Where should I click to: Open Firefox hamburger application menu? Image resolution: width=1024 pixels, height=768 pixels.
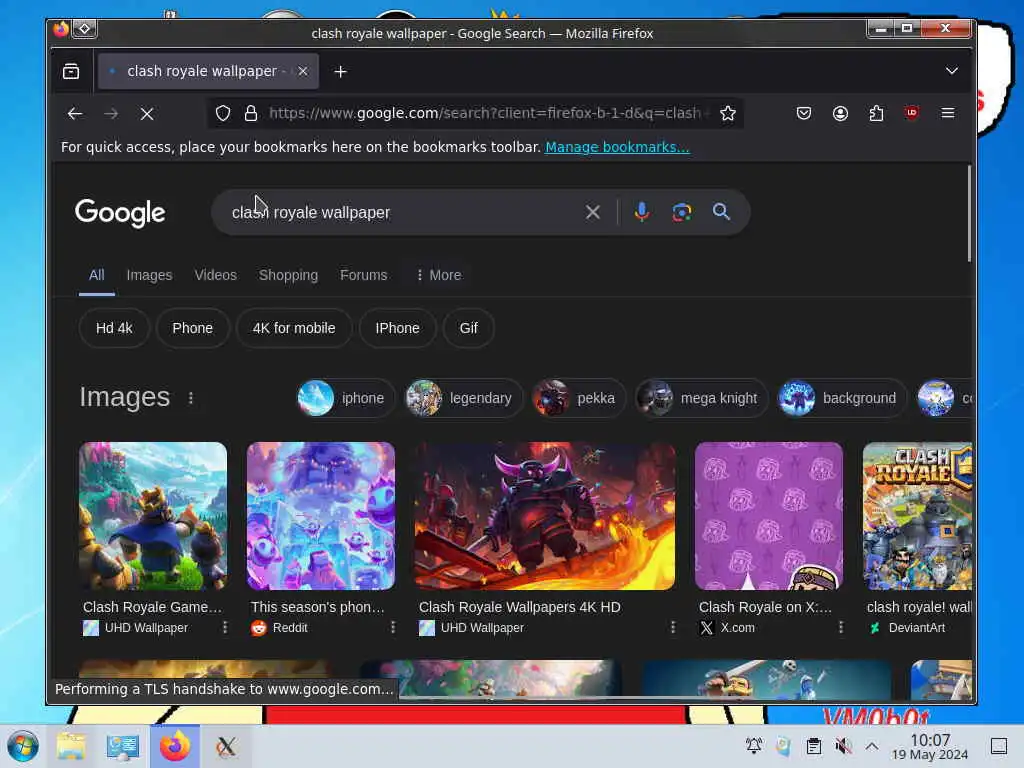pyautogui.click(x=948, y=113)
